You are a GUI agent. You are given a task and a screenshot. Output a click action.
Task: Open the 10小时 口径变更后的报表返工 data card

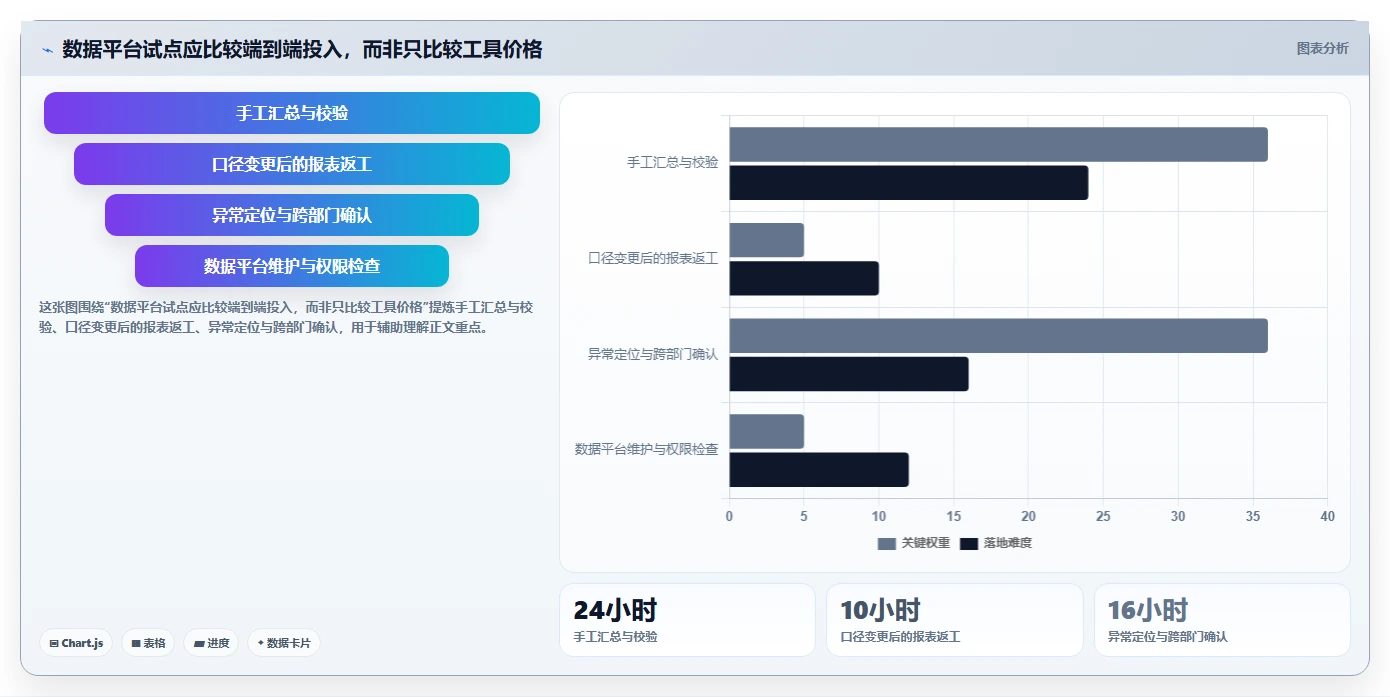955,620
